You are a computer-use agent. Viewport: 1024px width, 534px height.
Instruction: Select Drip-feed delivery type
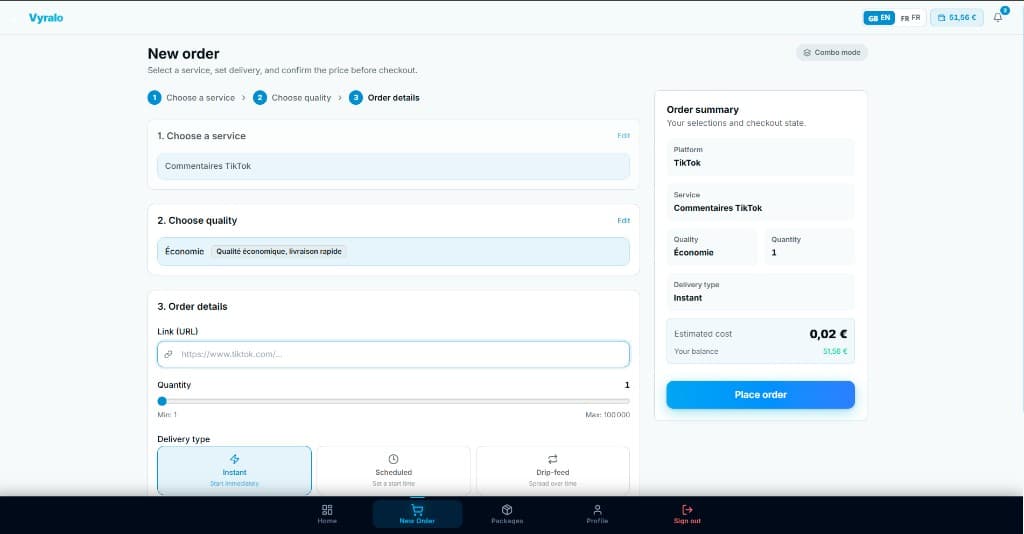coord(552,471)
